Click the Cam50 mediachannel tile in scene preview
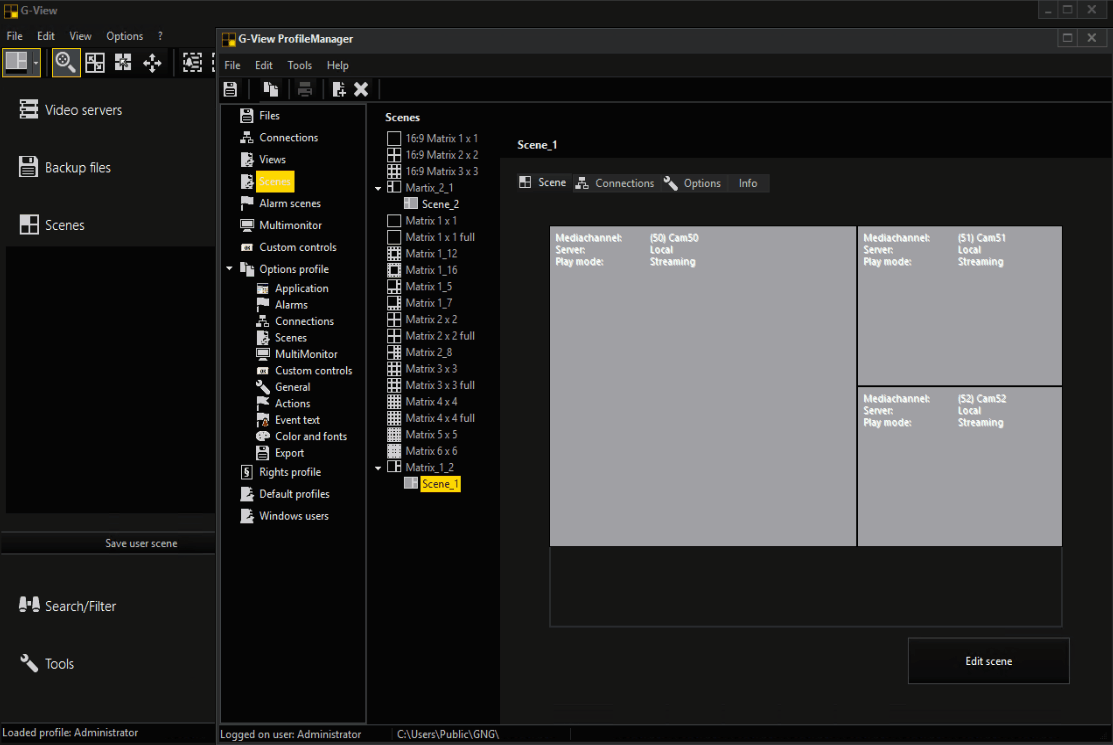The height and width of the screenshot is (745, 1113). click(x=703, y=386)
